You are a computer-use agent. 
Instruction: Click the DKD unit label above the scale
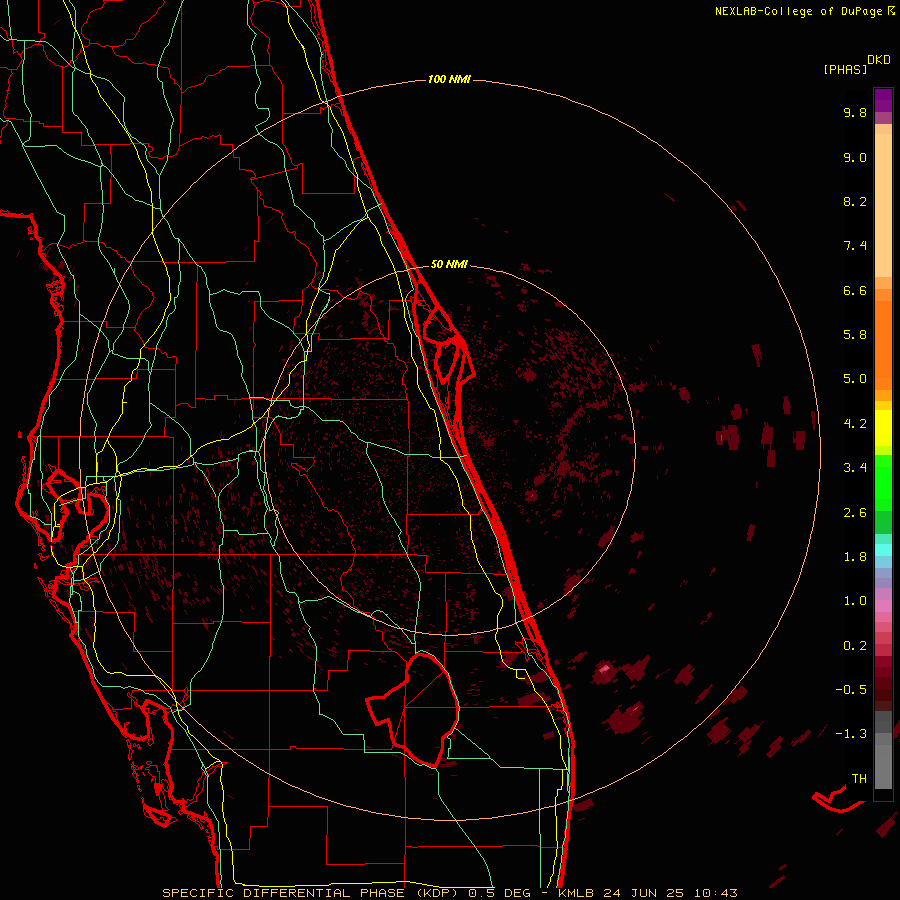point(879,60)
